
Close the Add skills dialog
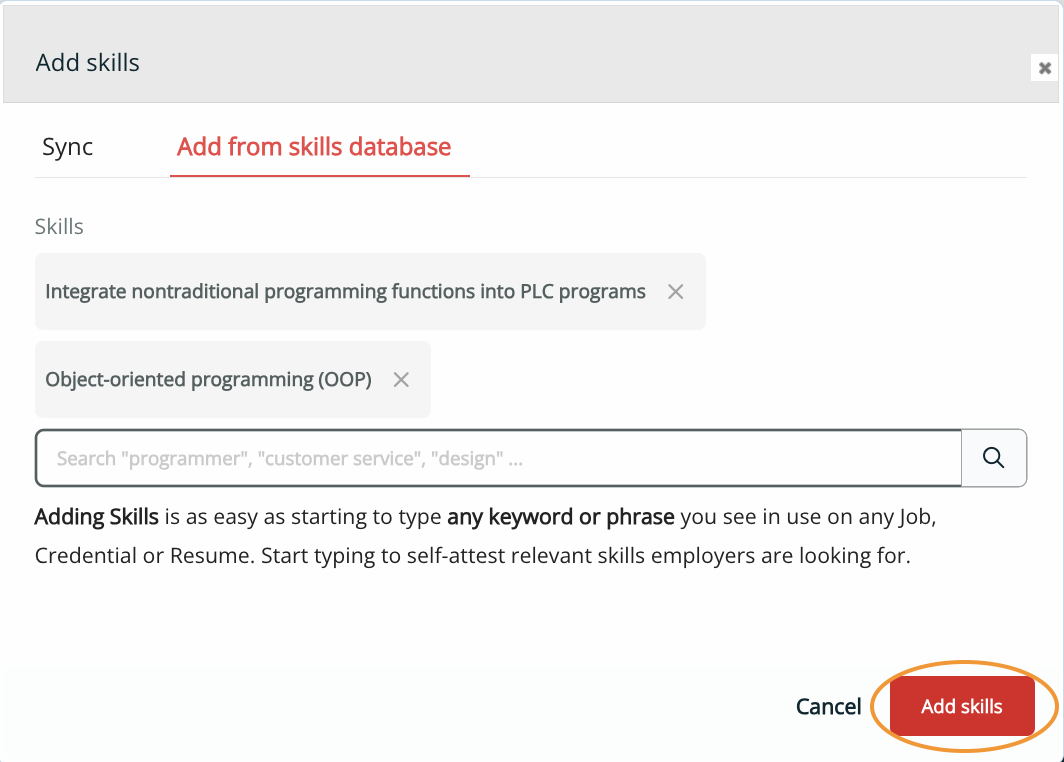(x=1045, y=68)
